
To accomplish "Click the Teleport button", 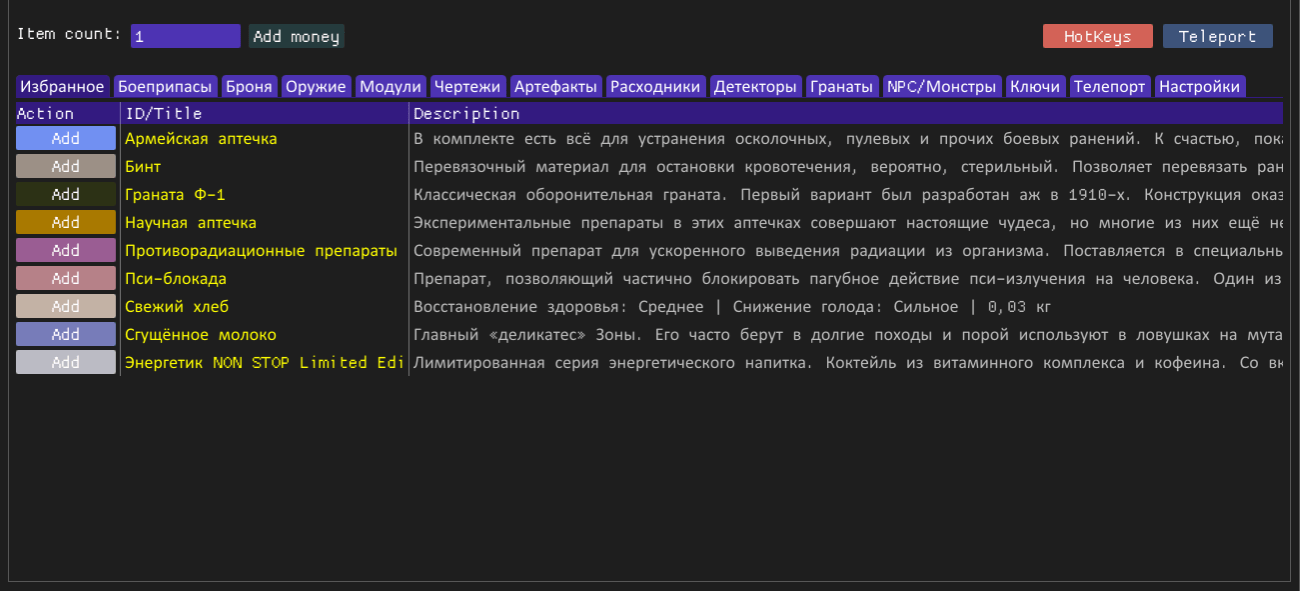I will 1218,36.
